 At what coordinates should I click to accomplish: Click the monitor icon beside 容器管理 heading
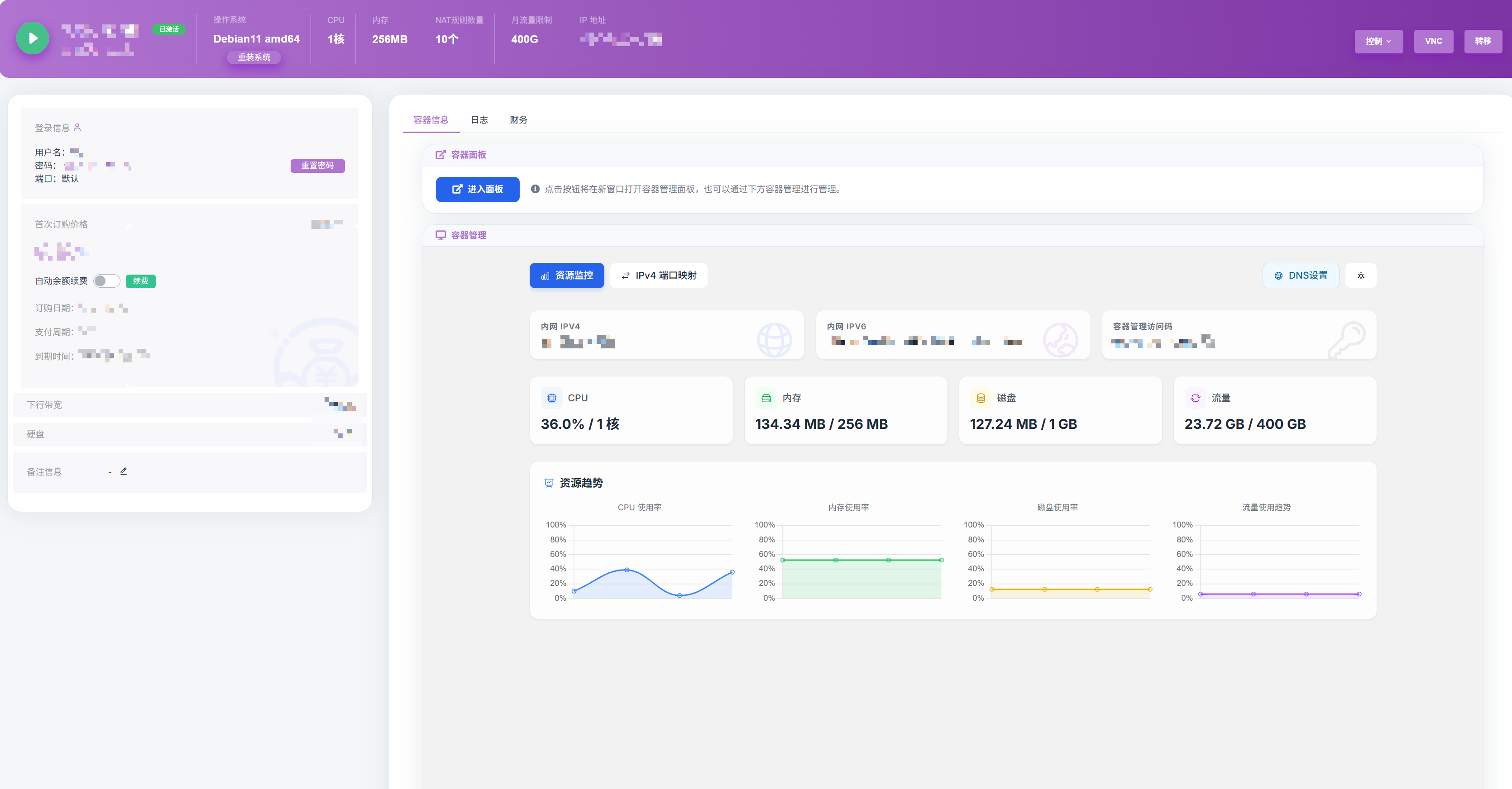[x=440, y=235]
